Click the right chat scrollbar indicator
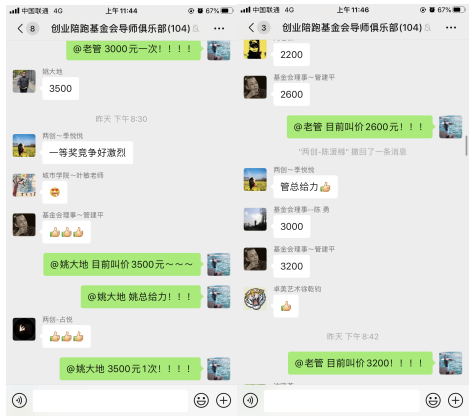Screen dimensions: 473x417 [x=466, y=145]
